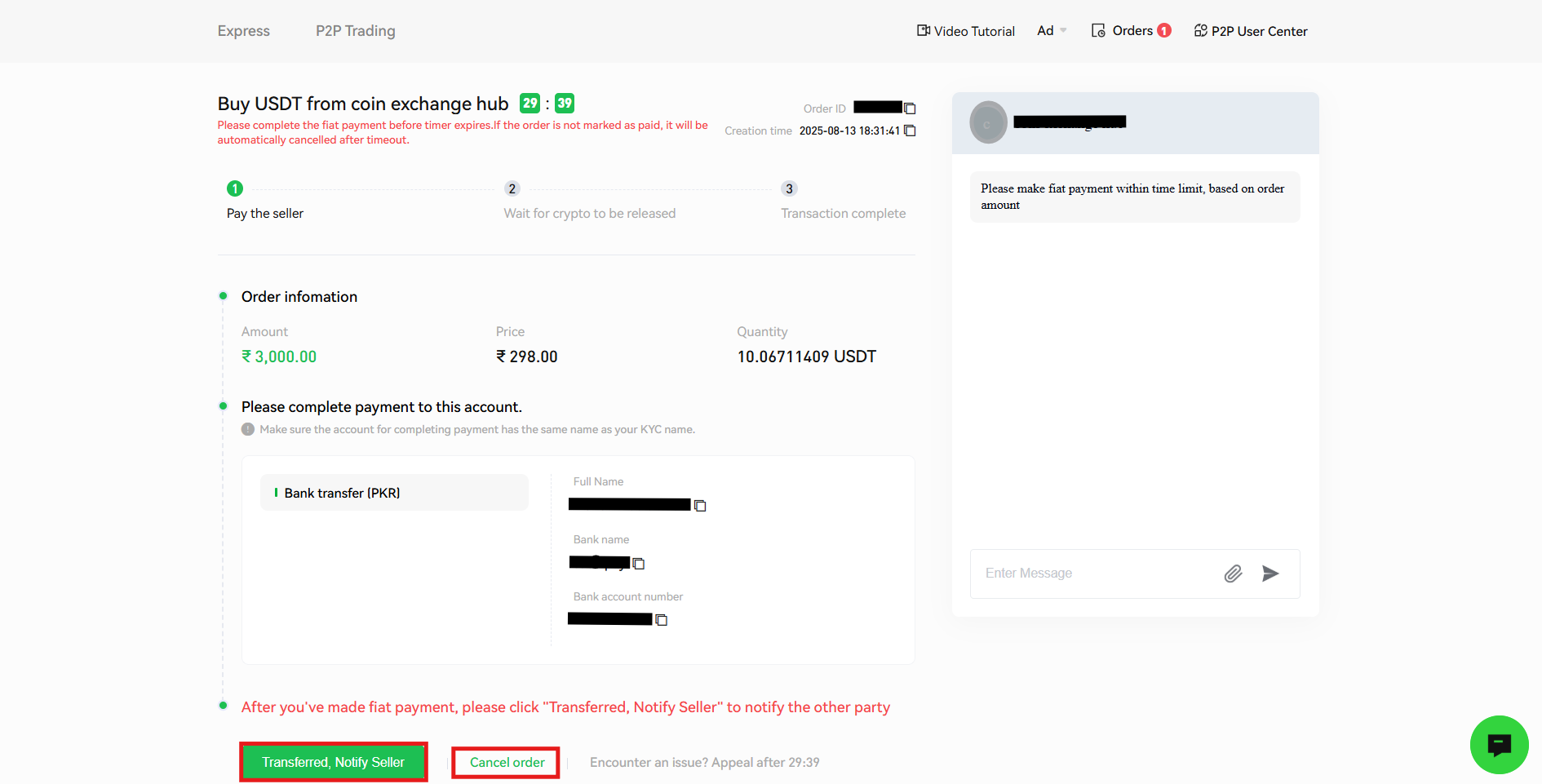The image size is (1542, 784).
Task: Open the seller's profile avatar
Action: 988,122
